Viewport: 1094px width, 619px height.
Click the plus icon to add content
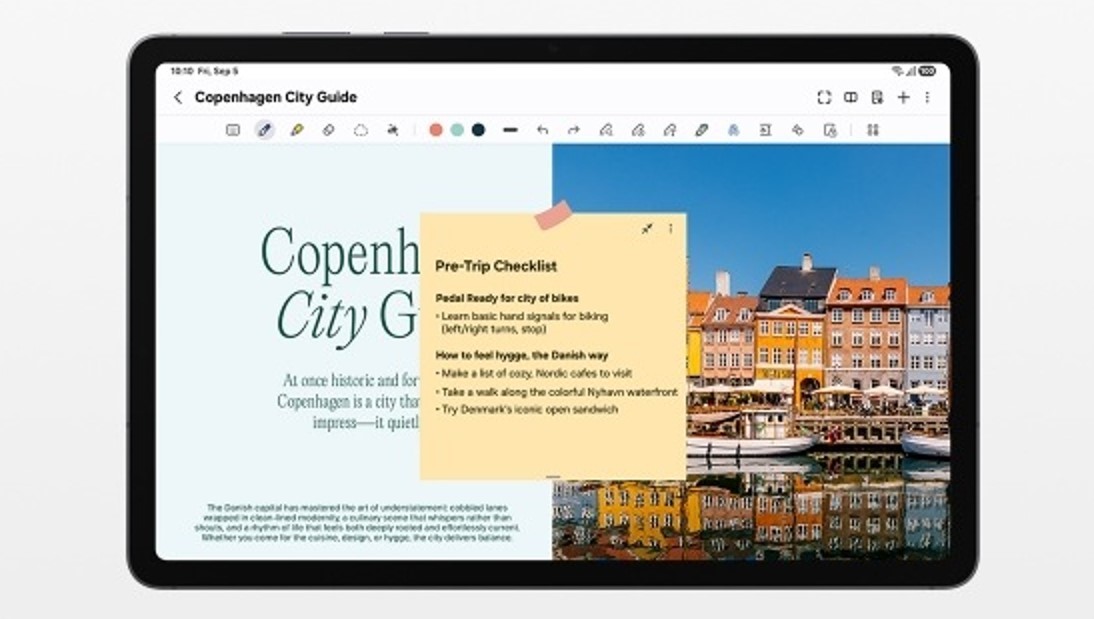point(903,97)
